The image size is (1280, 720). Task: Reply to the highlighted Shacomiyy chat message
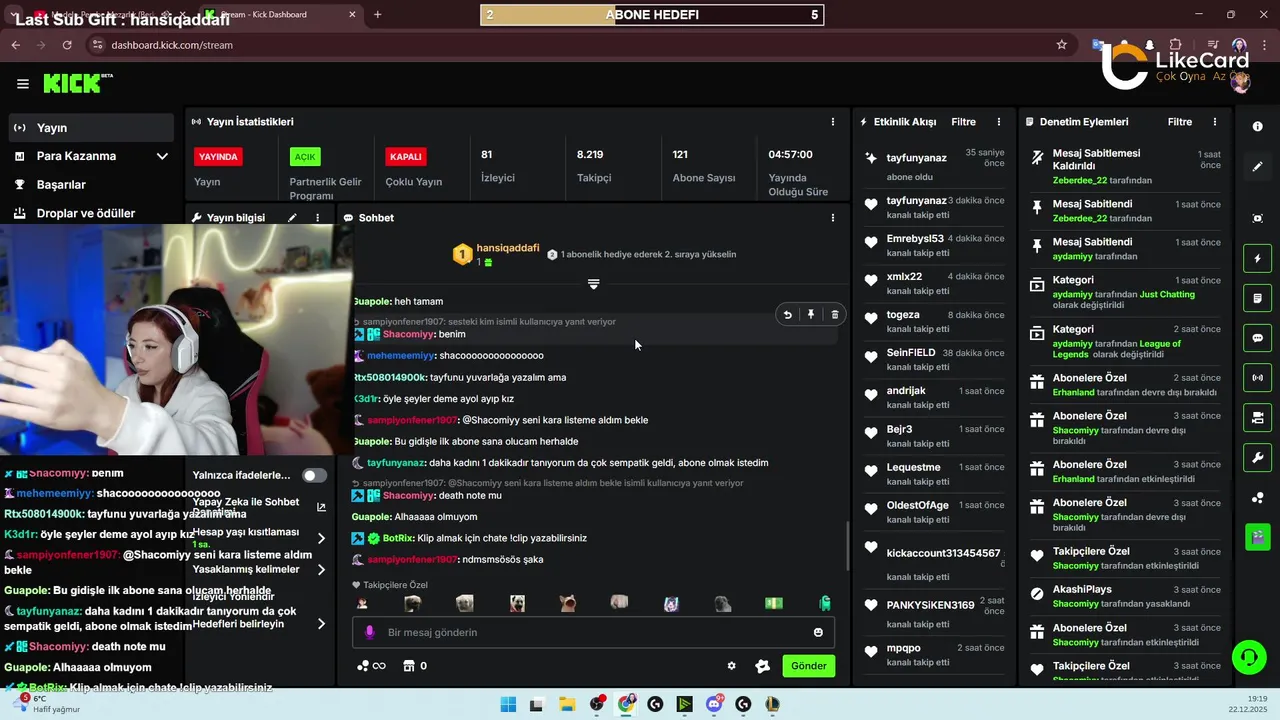[x=787, y=314]
